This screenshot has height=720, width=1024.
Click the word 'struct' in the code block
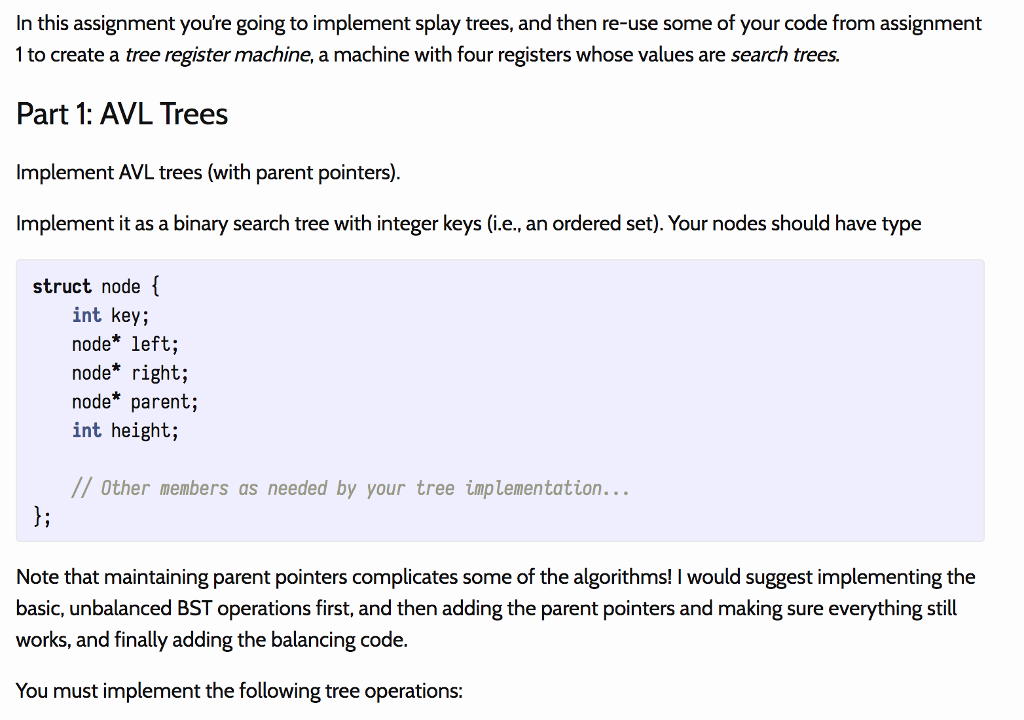click(62, 286)
